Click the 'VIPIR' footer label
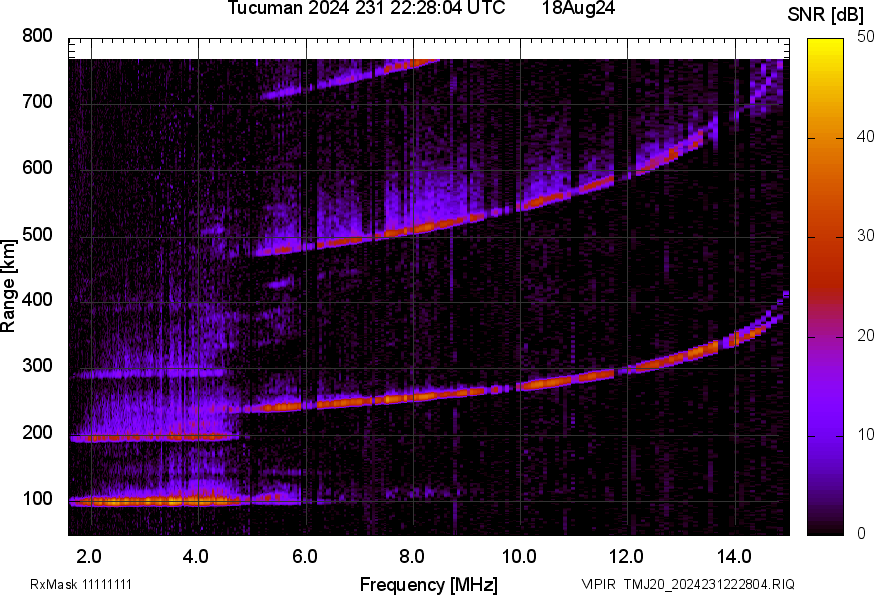874x595 pixels. coord(599,584)
